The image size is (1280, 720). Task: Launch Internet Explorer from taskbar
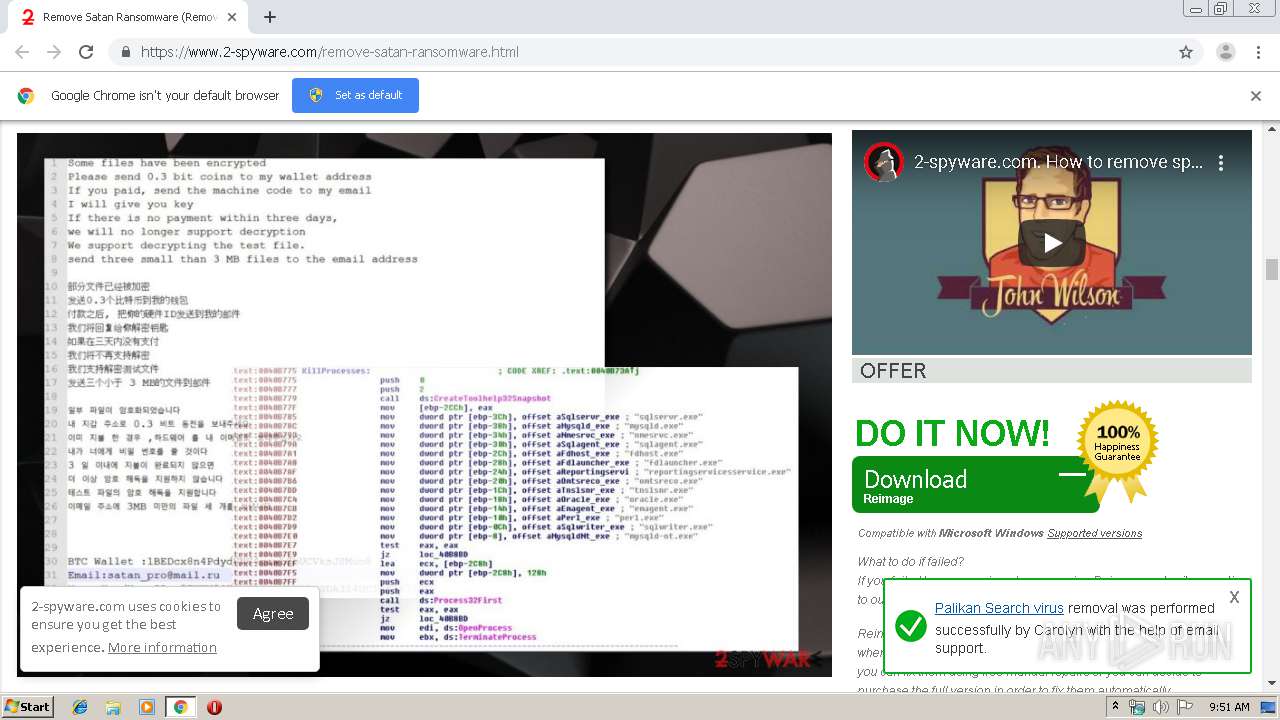[80, 707]
